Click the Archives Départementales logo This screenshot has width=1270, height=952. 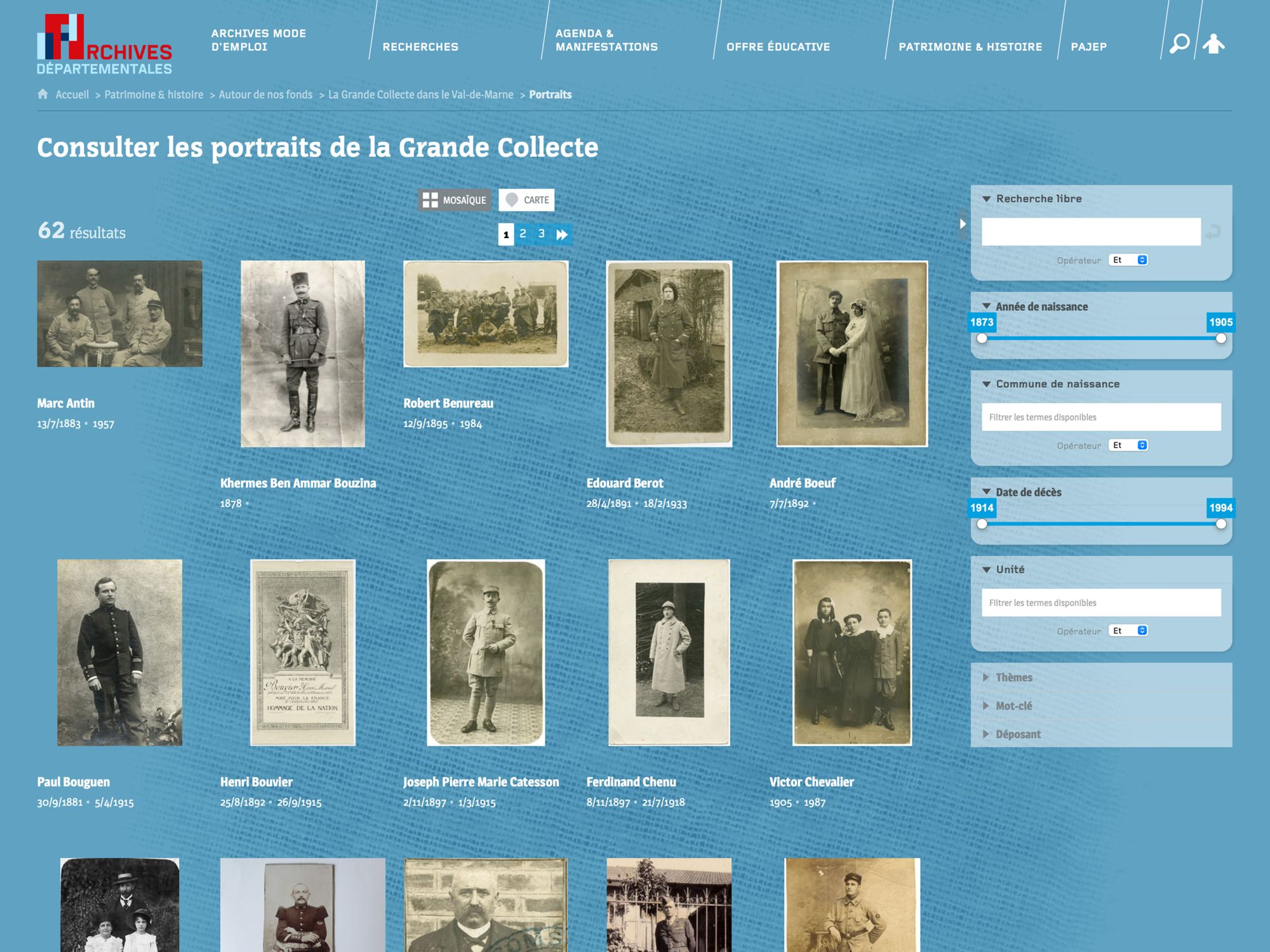(x=104, y=44)
